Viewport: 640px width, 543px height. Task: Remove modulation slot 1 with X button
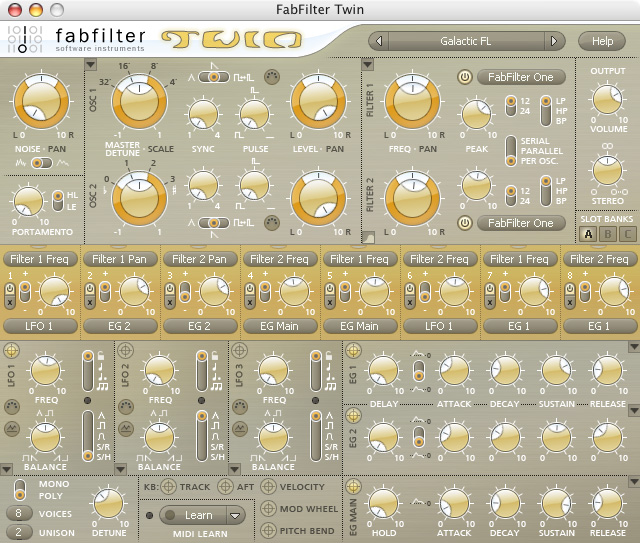point(10,303)
